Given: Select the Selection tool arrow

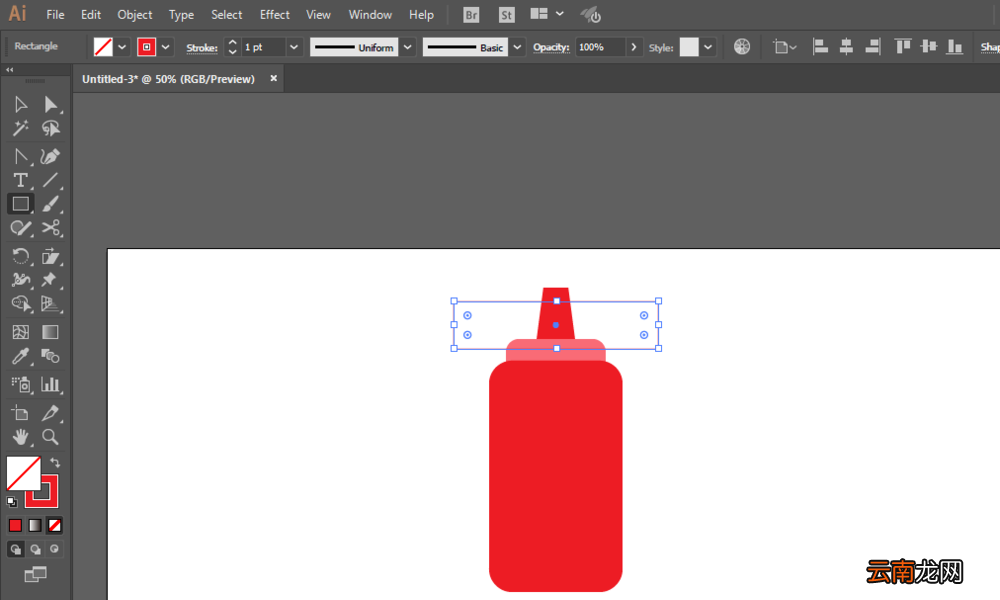Looking at the screenshot, I should tap(20, 105).
